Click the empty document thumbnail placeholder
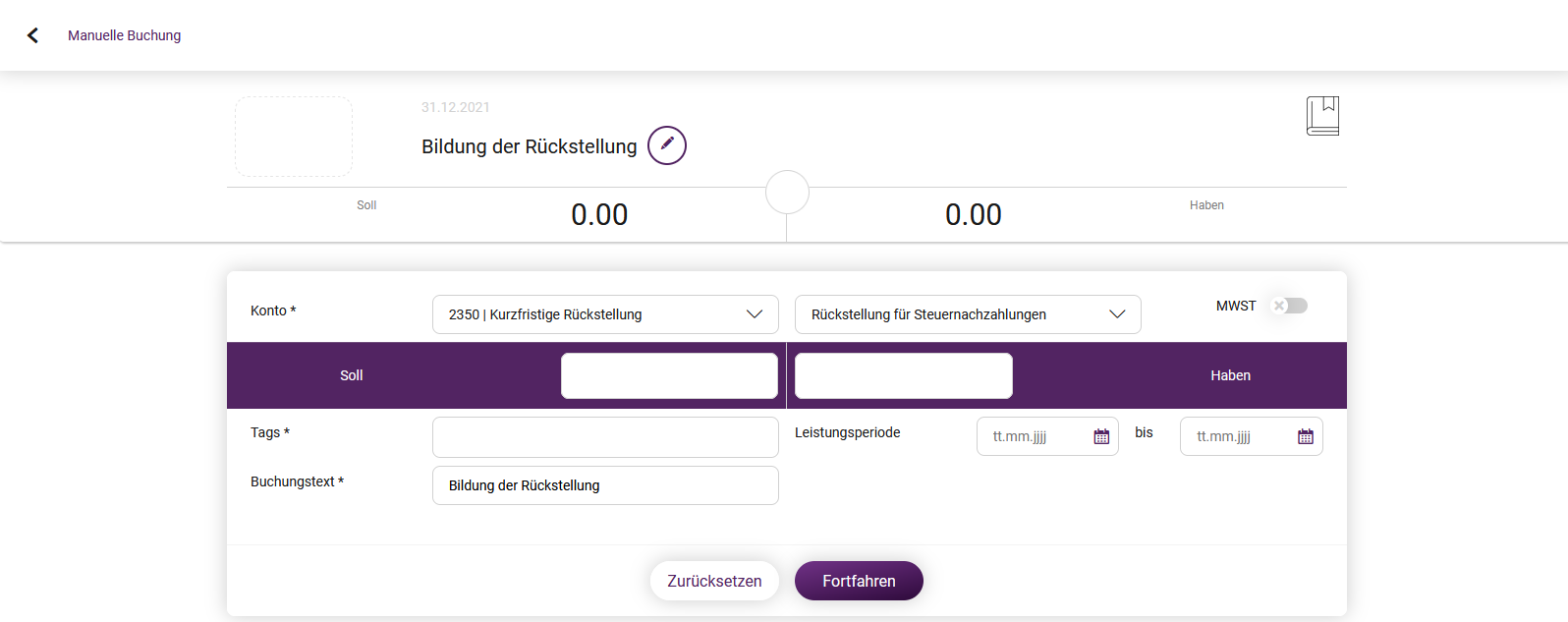The height and width of the screenshot is (622, 1568). point(294,137)
